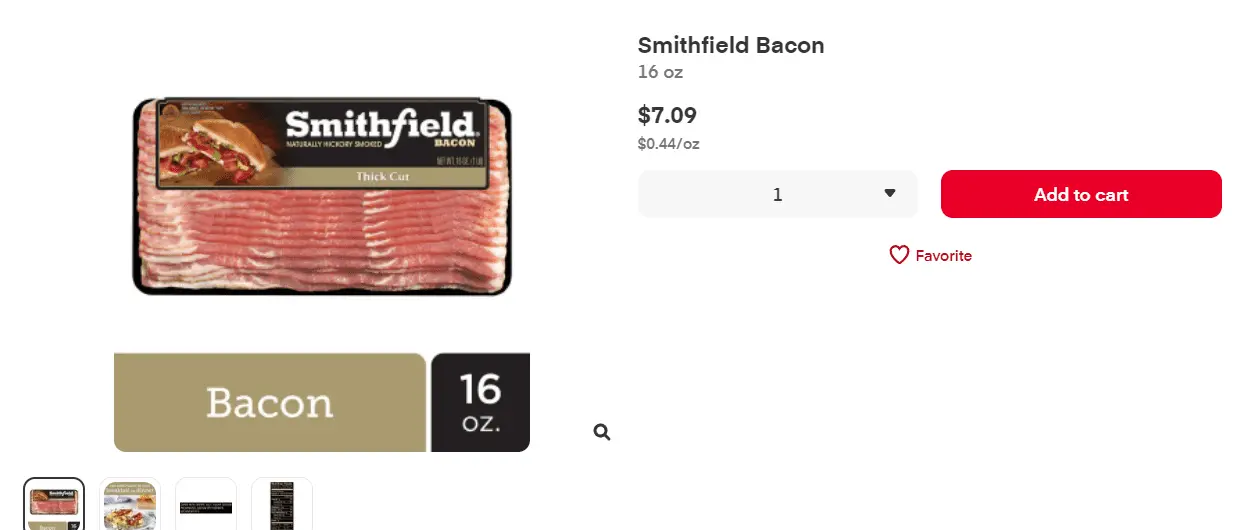Click the Smithfield Bacon product title
1233x530 pixels.
coord(731,45)
